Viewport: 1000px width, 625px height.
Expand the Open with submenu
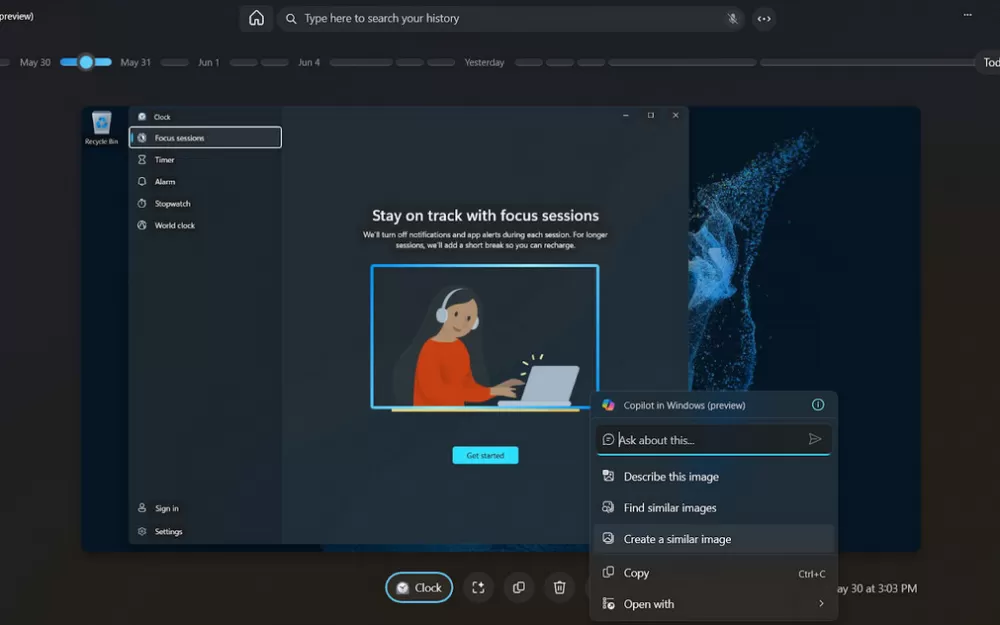(x=714, y=604)
